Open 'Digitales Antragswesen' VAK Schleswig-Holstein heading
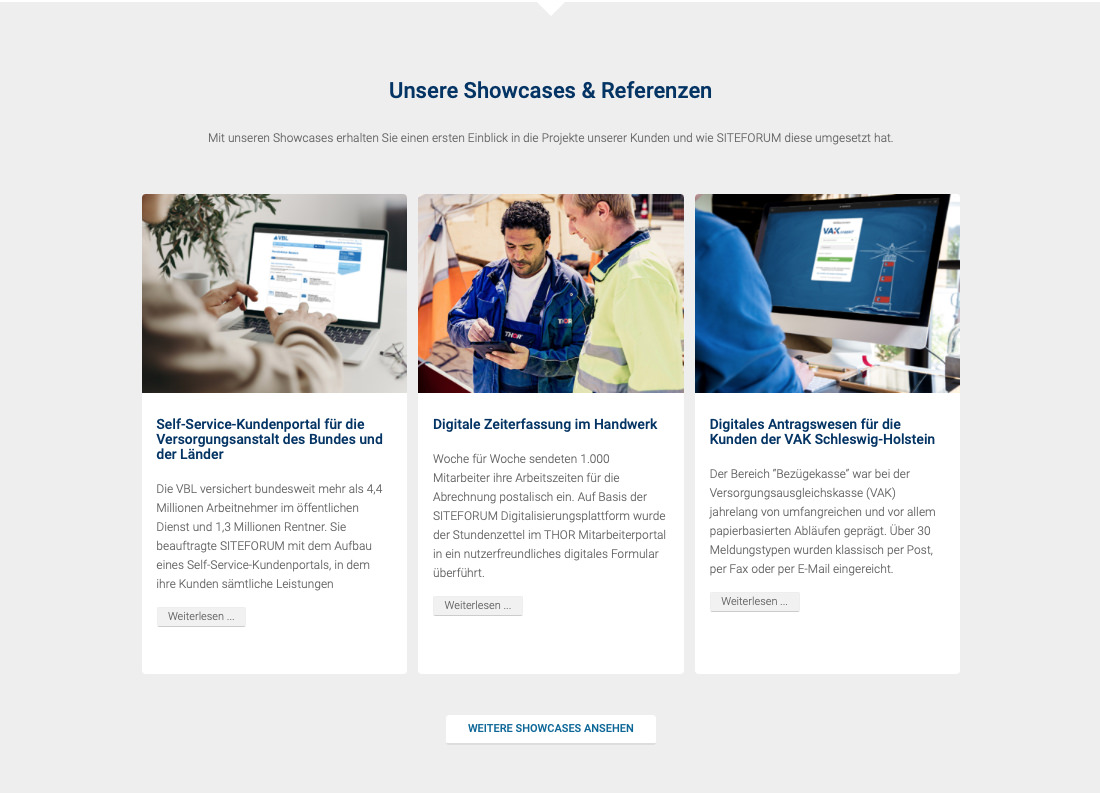Screen dimensions: 1100x793 coord(822,432)
